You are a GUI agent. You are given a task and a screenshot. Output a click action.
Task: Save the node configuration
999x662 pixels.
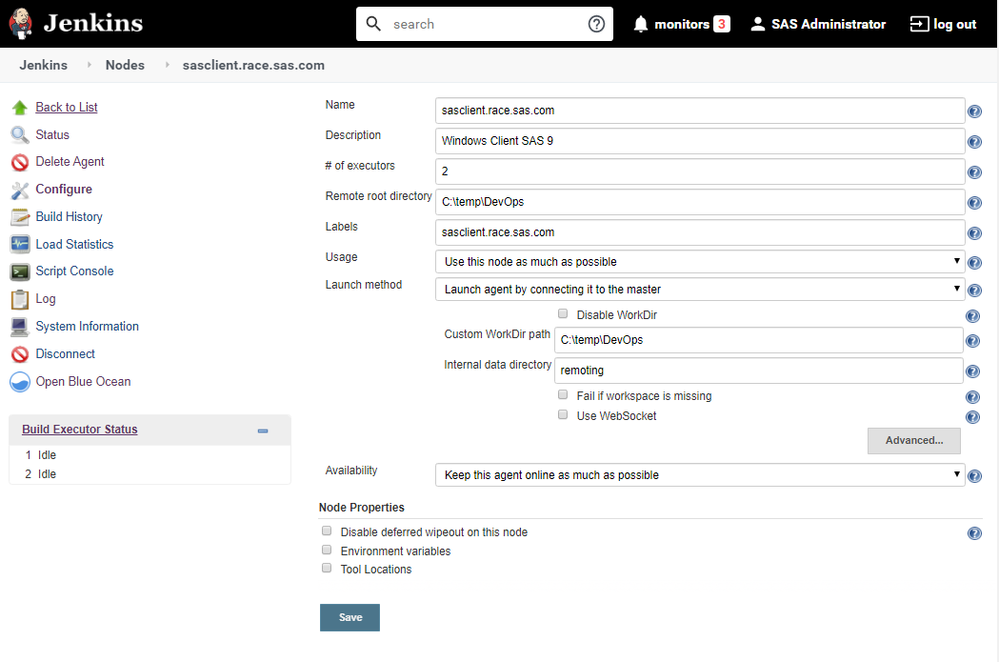click(350, 617)
